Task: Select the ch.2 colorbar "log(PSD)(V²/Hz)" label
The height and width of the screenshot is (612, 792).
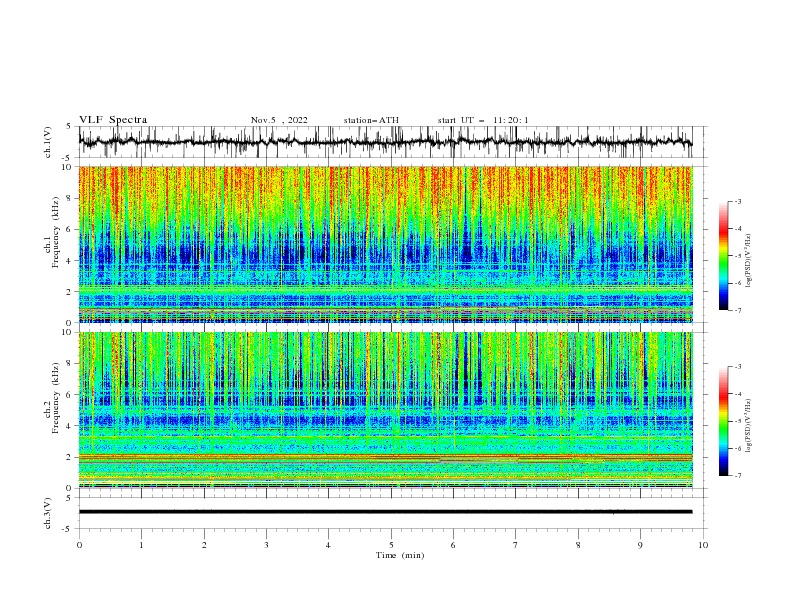Action: [748, 426]
